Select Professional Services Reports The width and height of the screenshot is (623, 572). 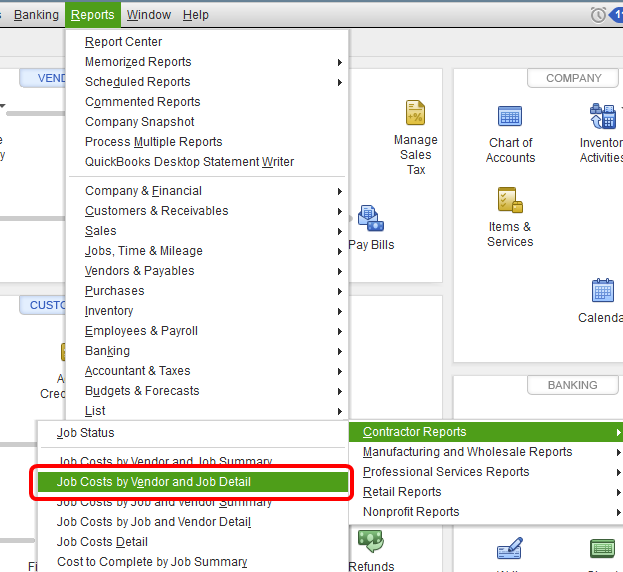[x=486, y=472]
